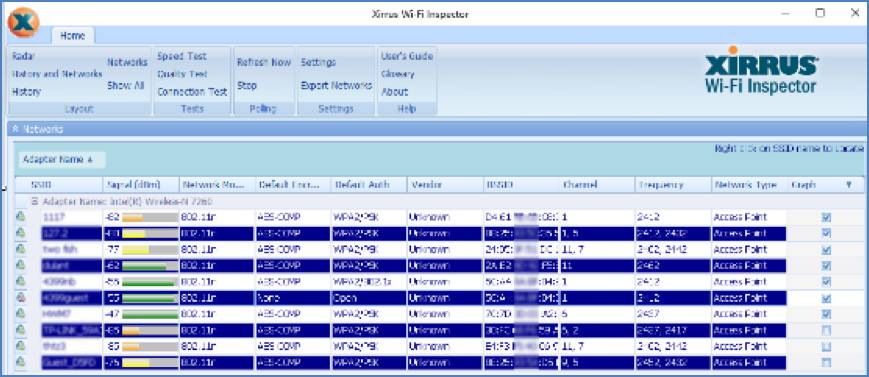The width and height of the screenshot is (869, 377).
Task: Run the Speed Test
Action: click(x=182, y=56)
